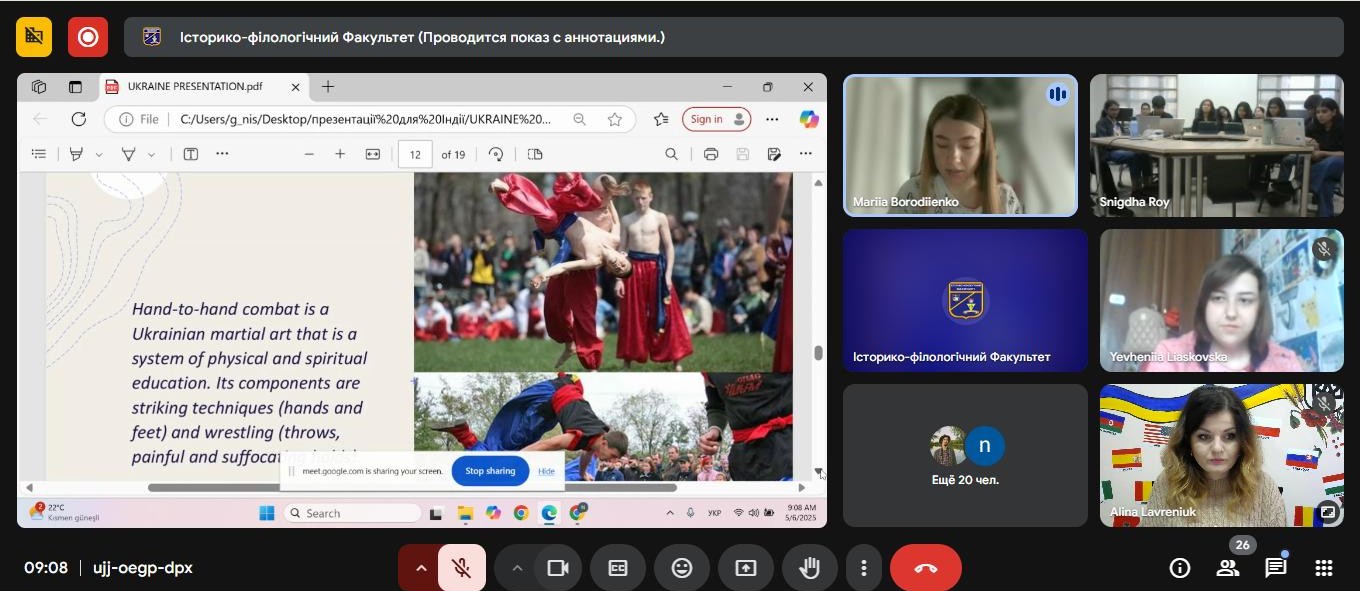
Task: Open meeting details info icon
Action: pos(1180,568)
